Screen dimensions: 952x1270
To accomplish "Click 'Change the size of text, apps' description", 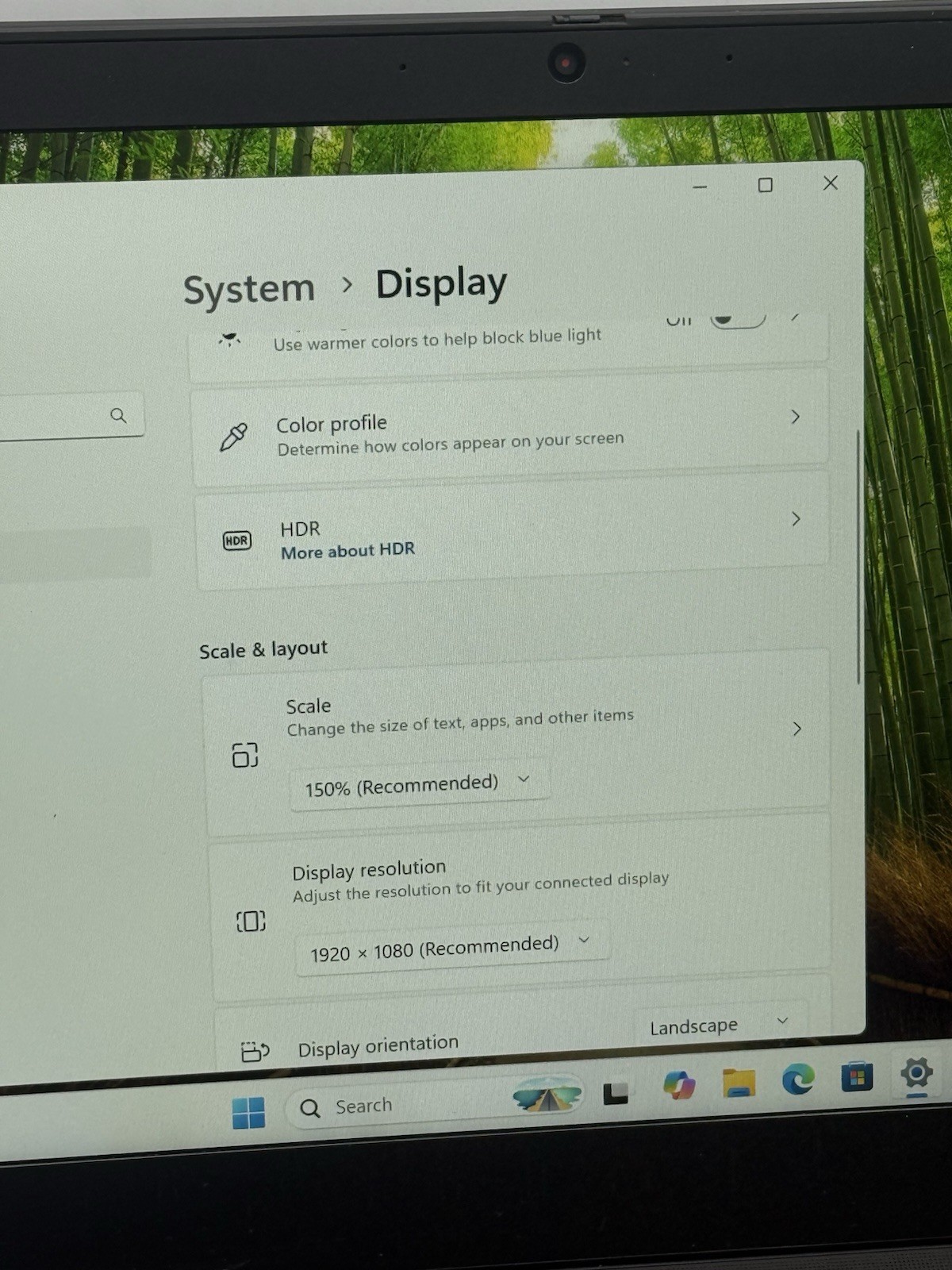I will pos(460,722).
